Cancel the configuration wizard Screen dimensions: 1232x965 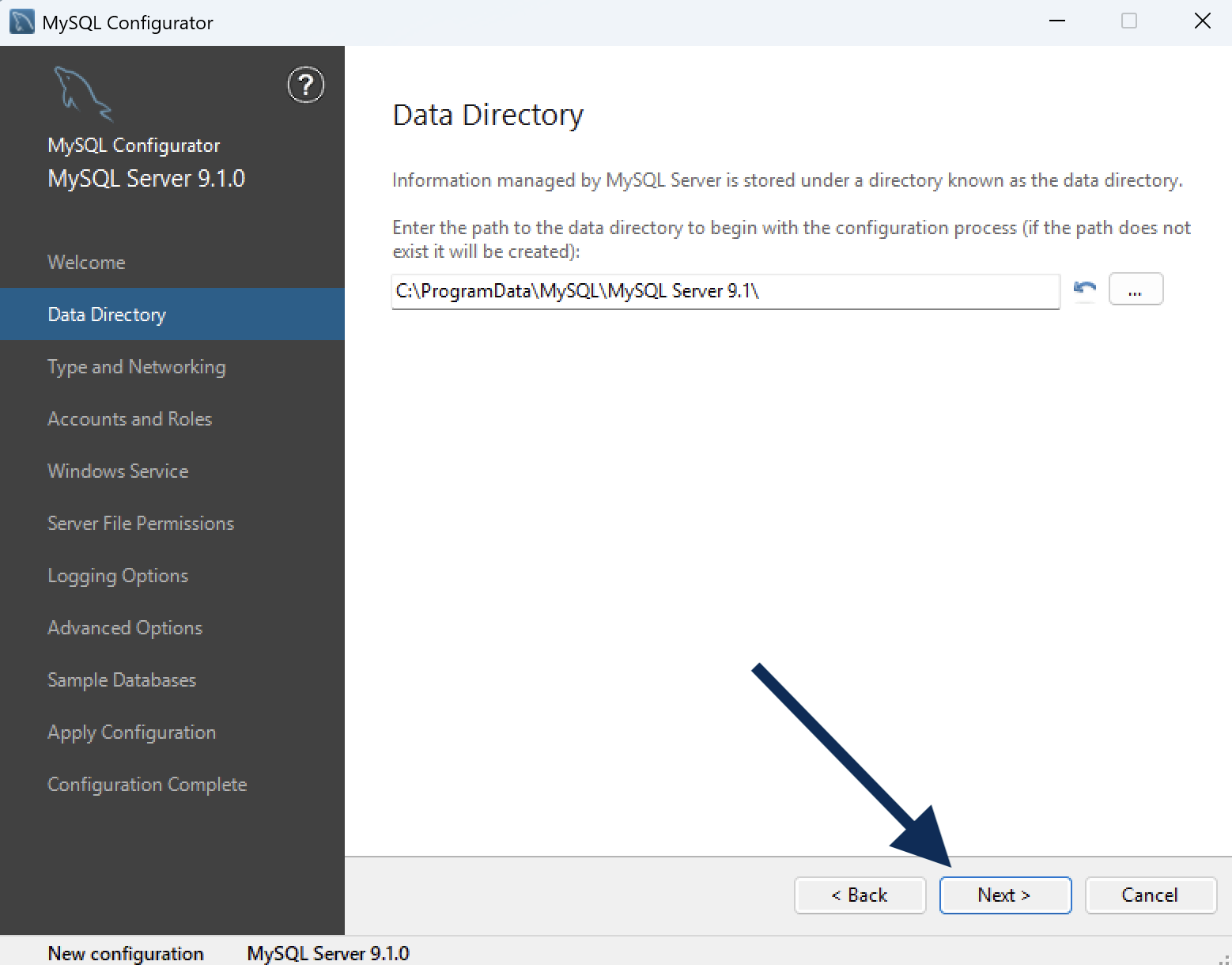(1151, 895)
